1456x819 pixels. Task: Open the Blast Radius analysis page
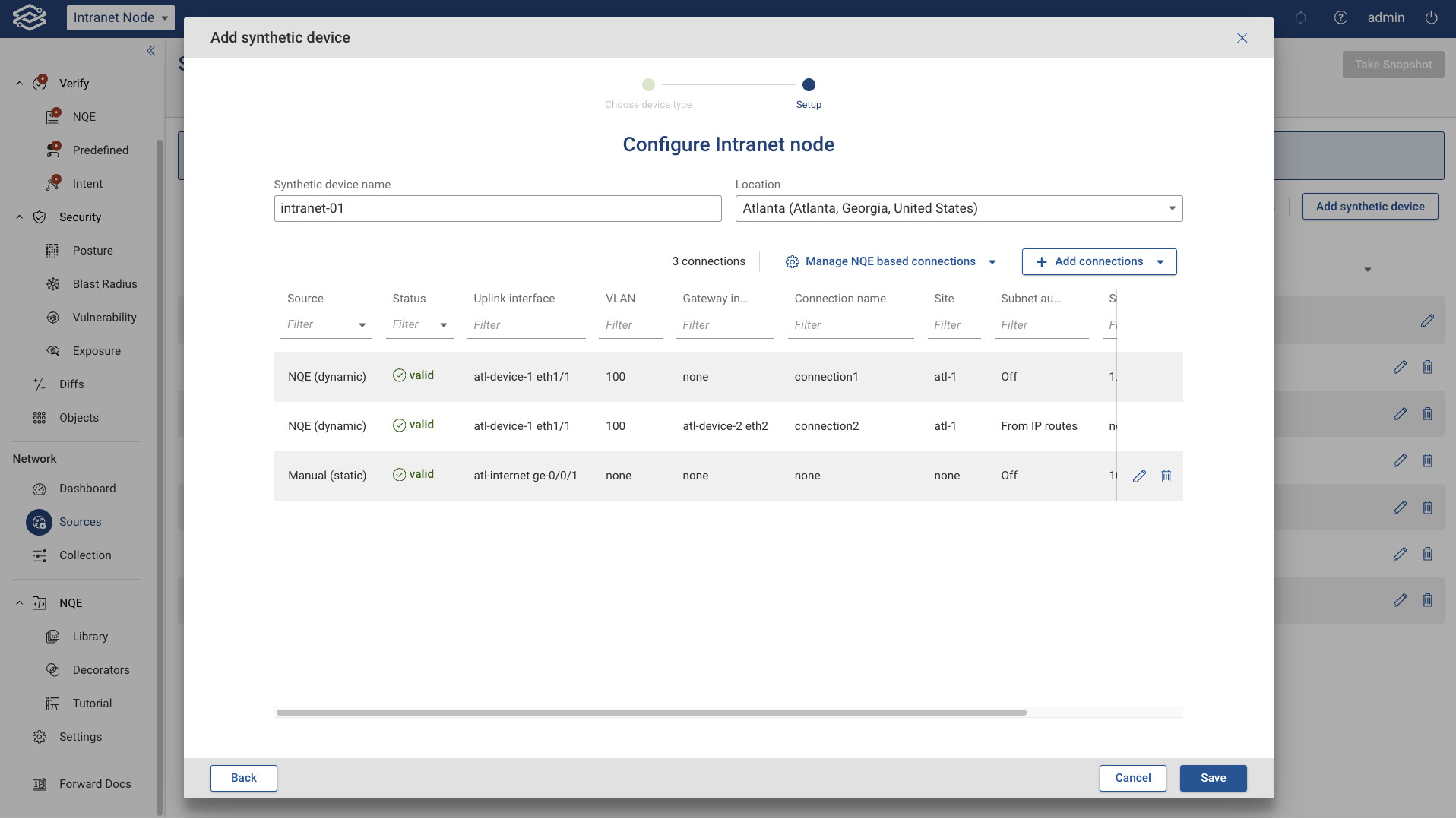click(x=104, y=283)
